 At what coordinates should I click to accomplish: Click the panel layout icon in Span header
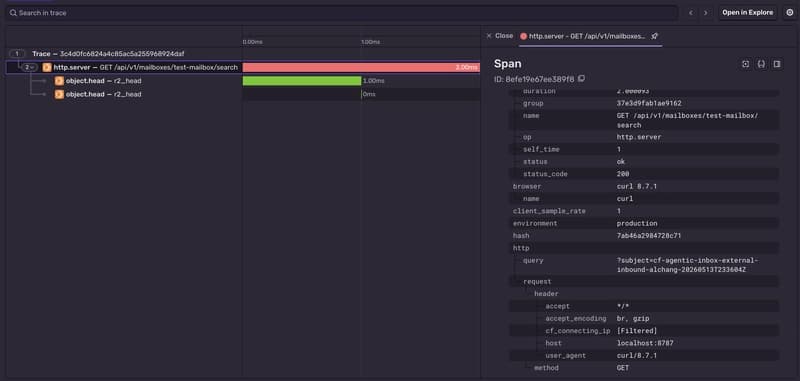click(x=777, y=64)
